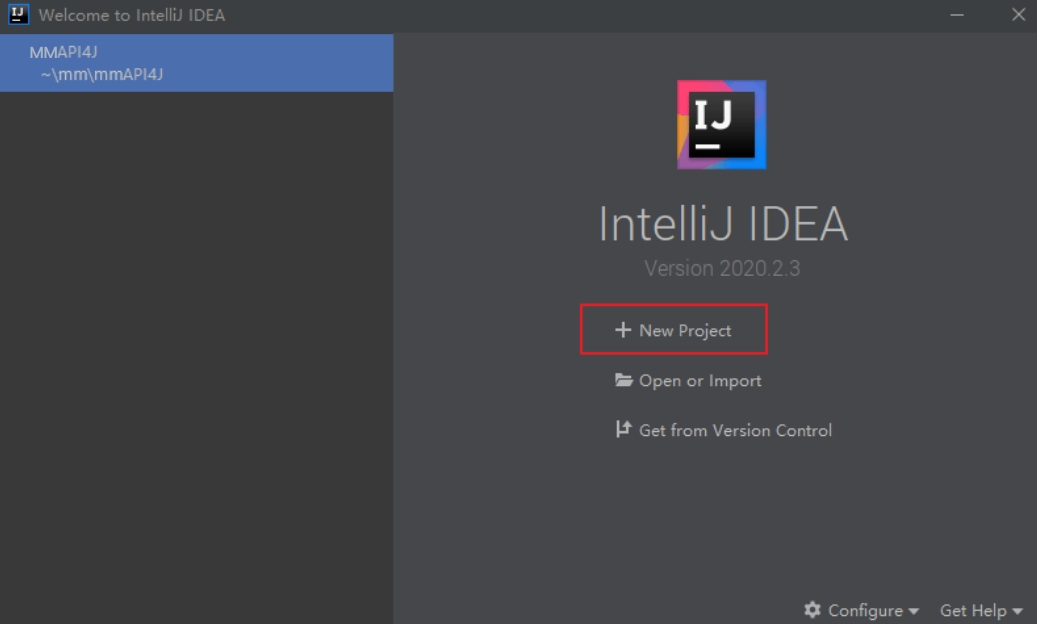Click the ~\mm\mmAPI4J project path

(x=101, y=73)
